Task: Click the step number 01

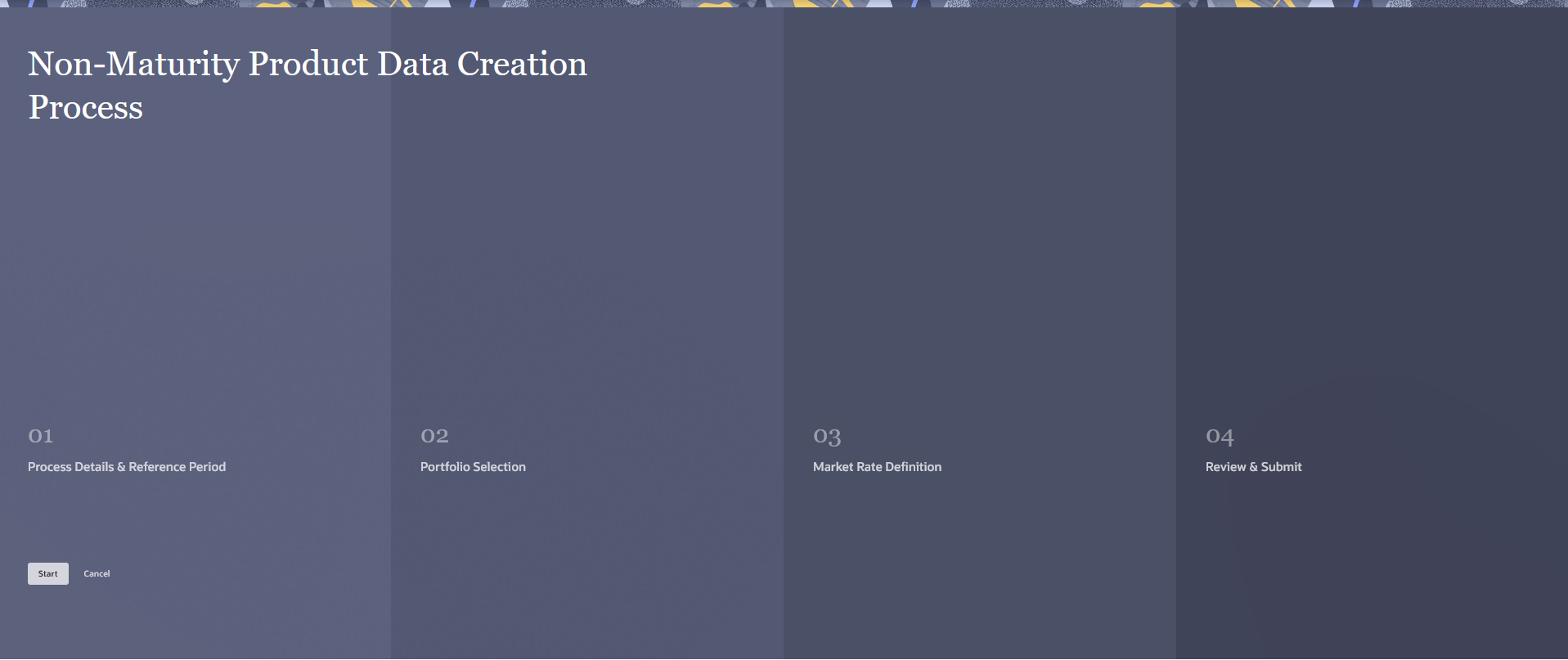Action: click(x=41, y=436)
